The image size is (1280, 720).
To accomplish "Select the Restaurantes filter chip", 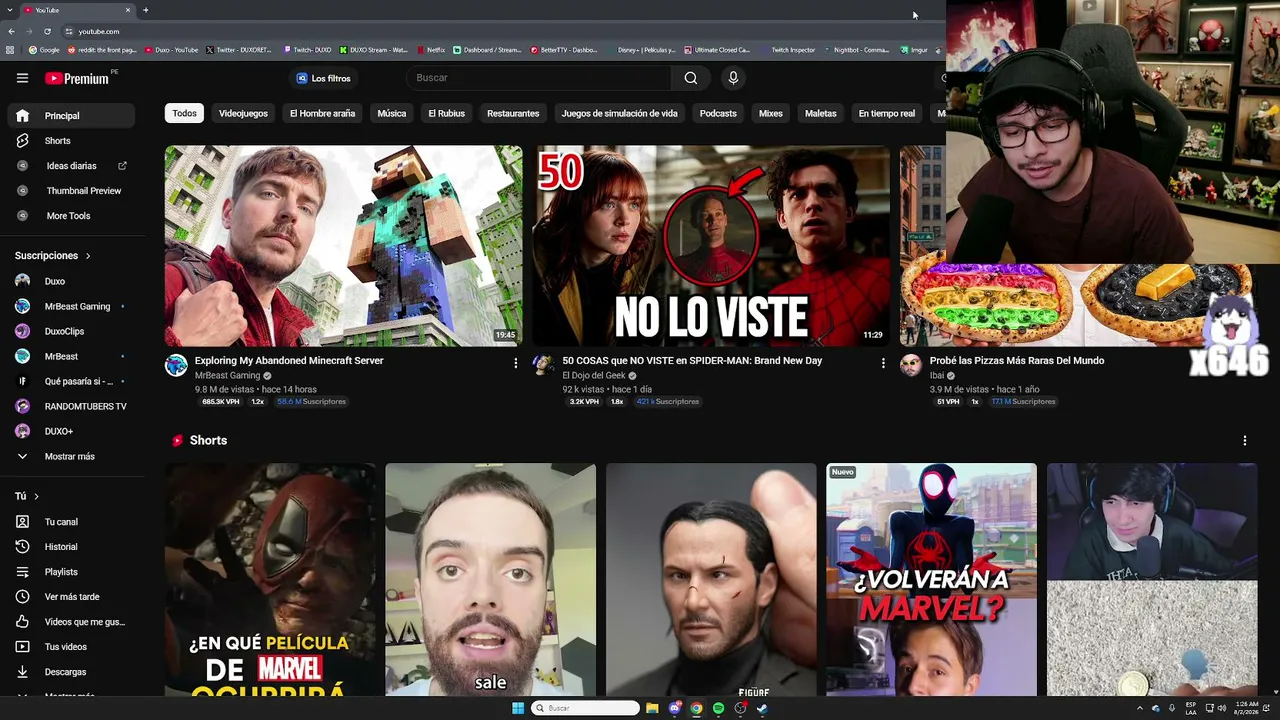I will pos(513,114).
